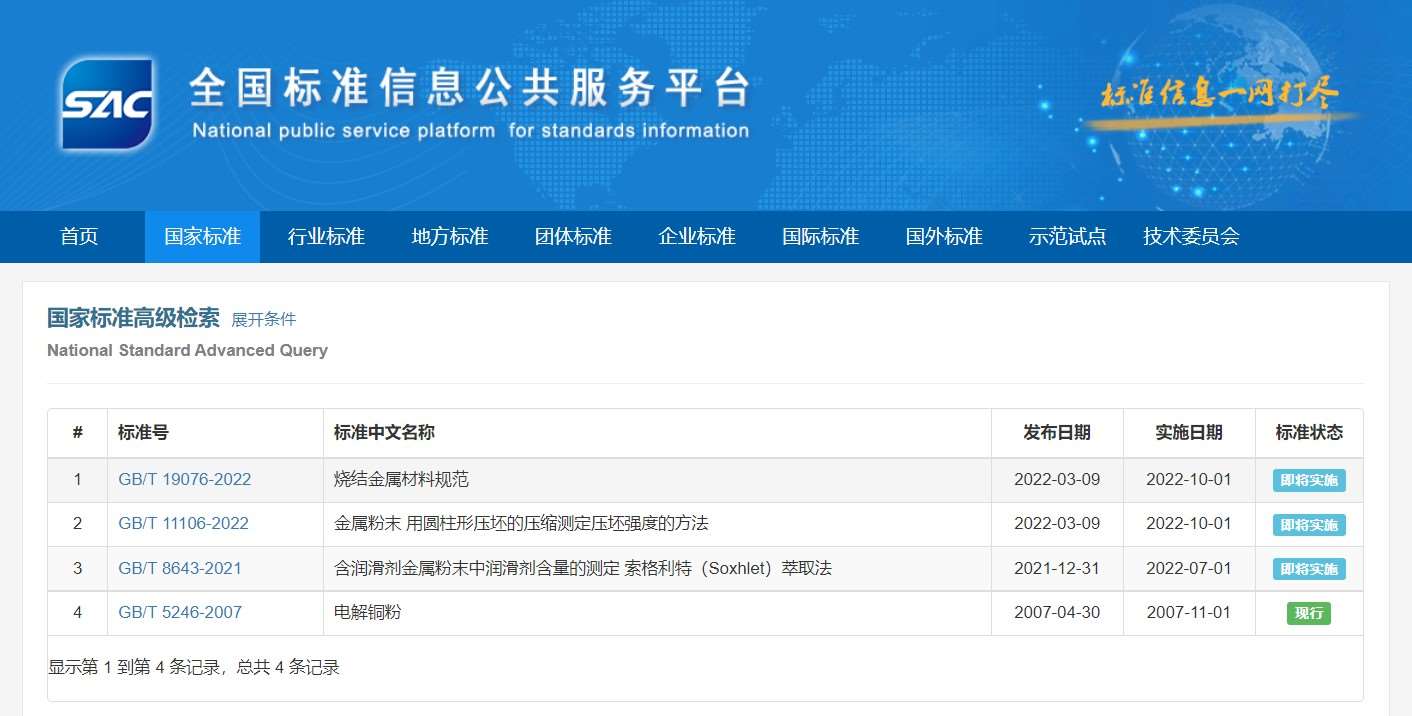Go to 行业标准 menu item
Viewport: 1412px width, 716px height.
click(x=326, y=237)
